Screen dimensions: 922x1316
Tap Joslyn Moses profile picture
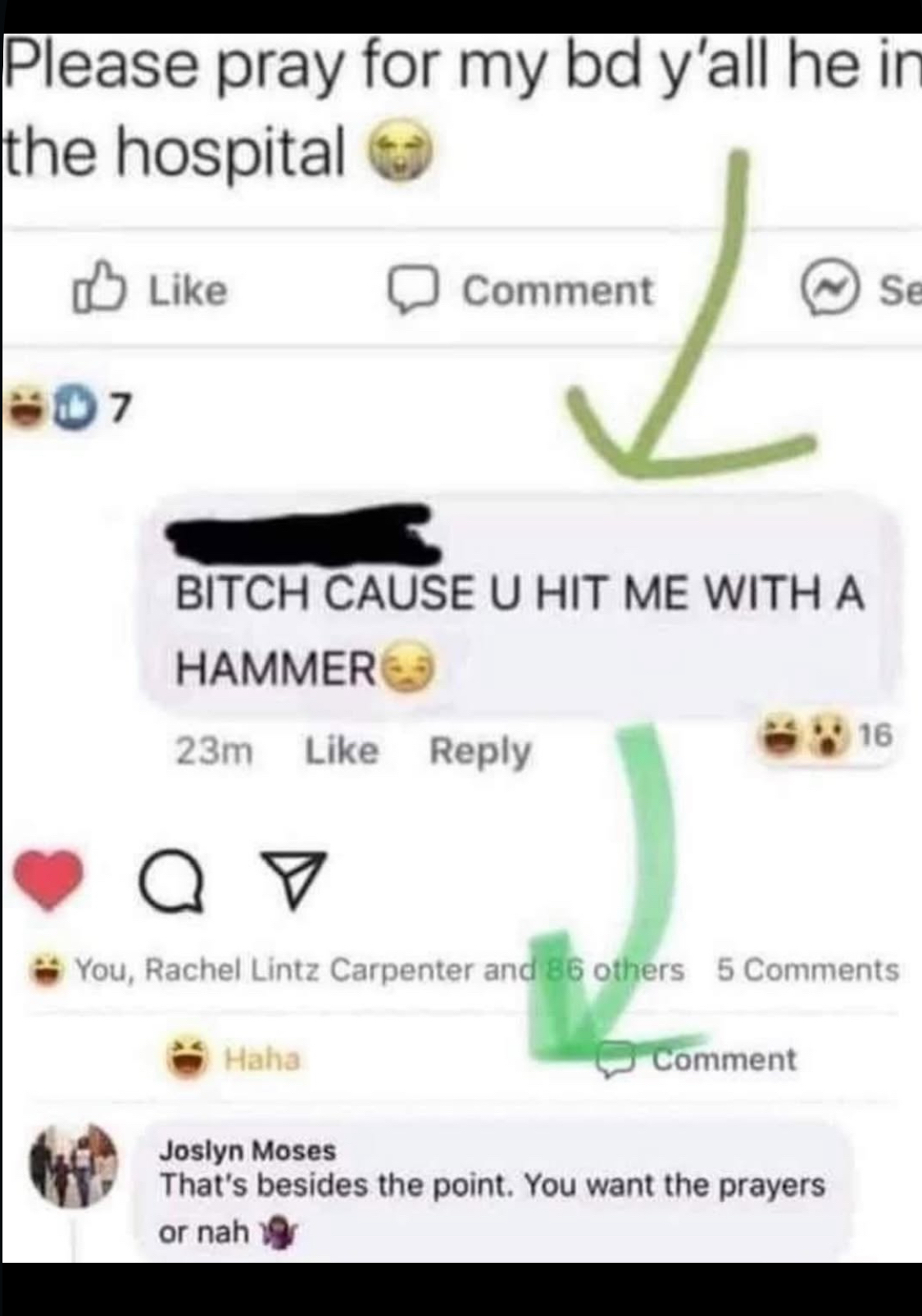click(73, 1166)
